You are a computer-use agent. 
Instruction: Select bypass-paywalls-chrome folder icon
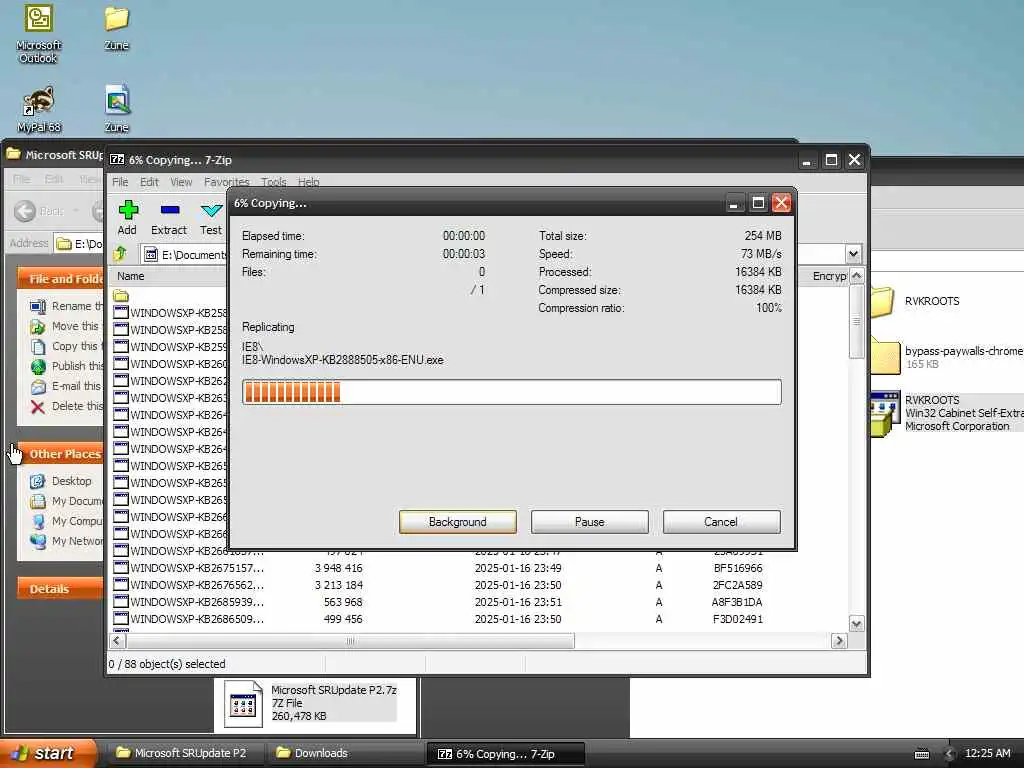[885, 357]
